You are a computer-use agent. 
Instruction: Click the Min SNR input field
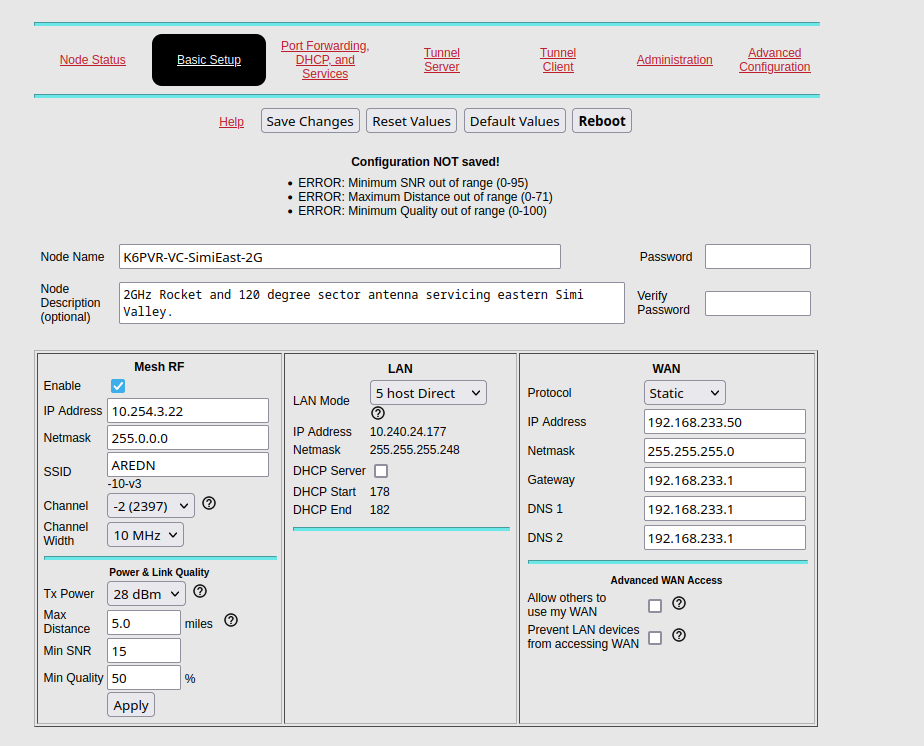click(143, 650)
